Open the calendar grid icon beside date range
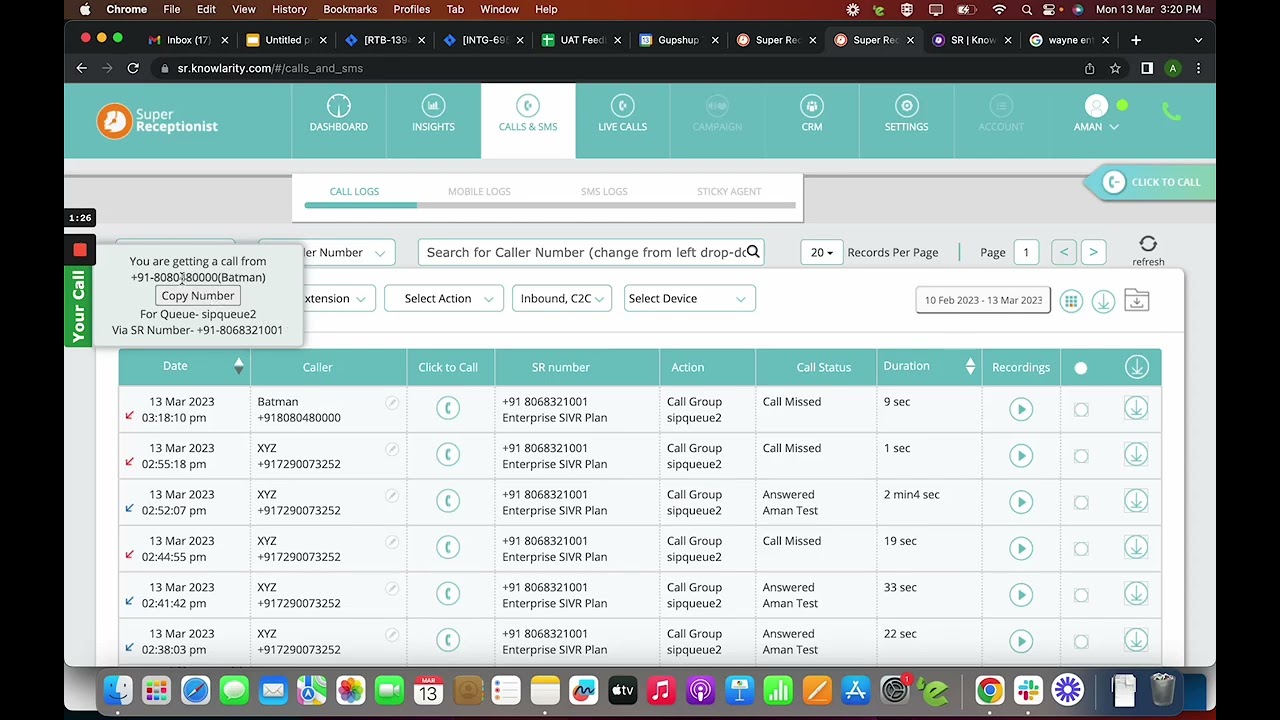 tap(1071, 301)
